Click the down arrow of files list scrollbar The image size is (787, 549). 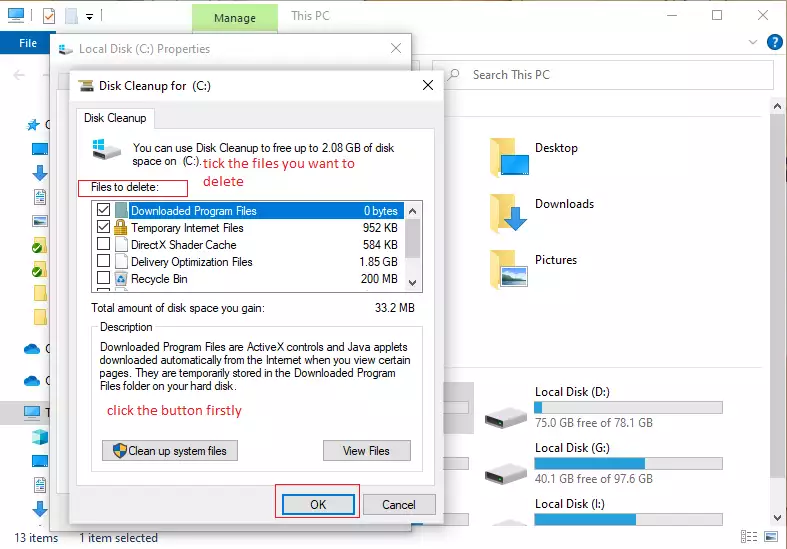[x=413, y=283]
